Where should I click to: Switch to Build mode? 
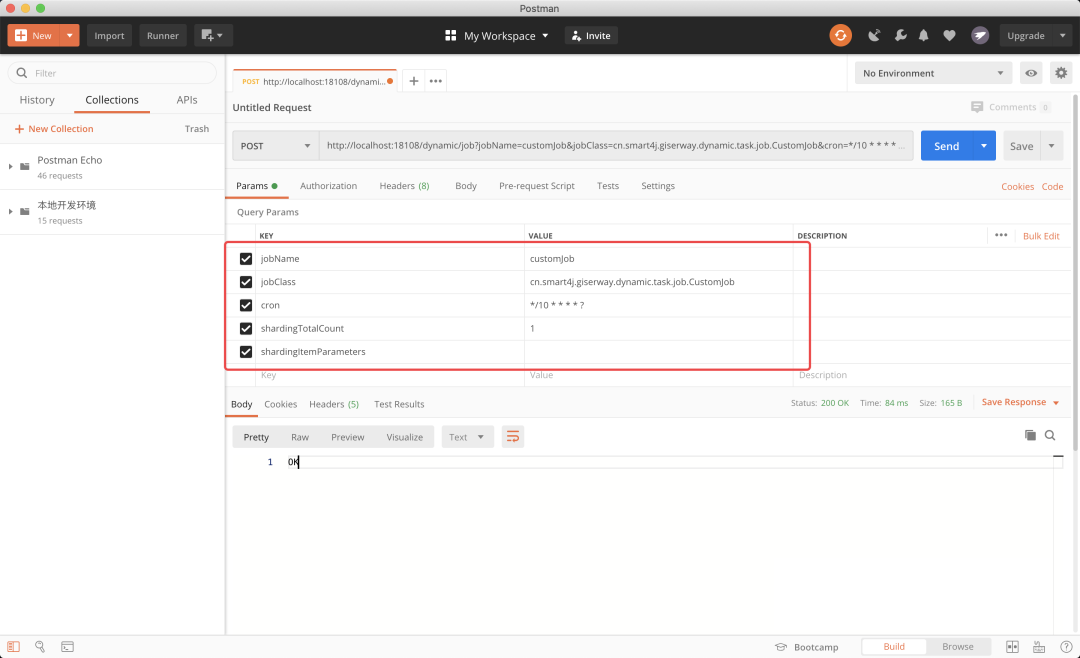pos(893,646)
